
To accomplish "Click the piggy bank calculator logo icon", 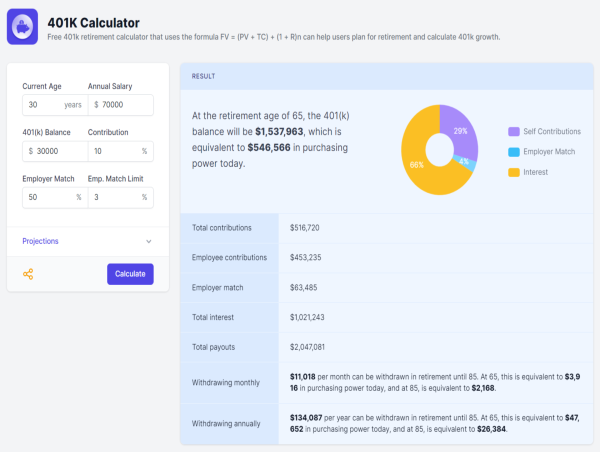I will pos(22,27).
